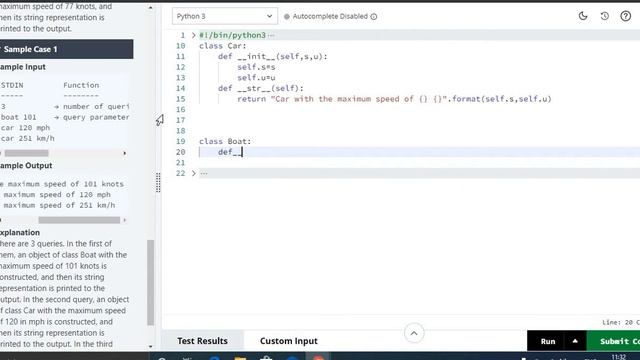Click the panel divider drag handle dots

coord(158,182)
